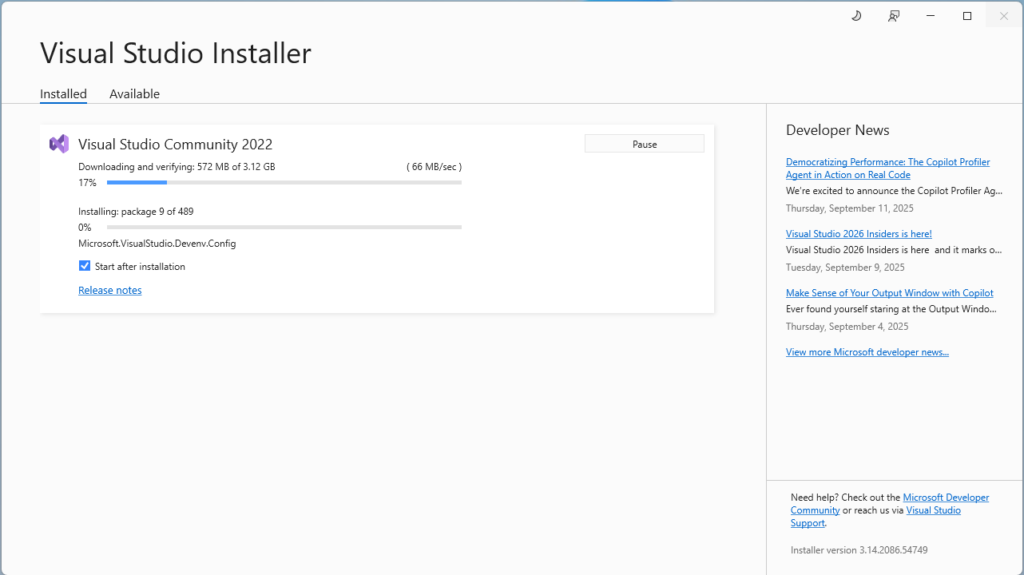Click the Thursday, September 4, 2025 date
This screenshot has width=1024, height=575.
coord(847,327)
